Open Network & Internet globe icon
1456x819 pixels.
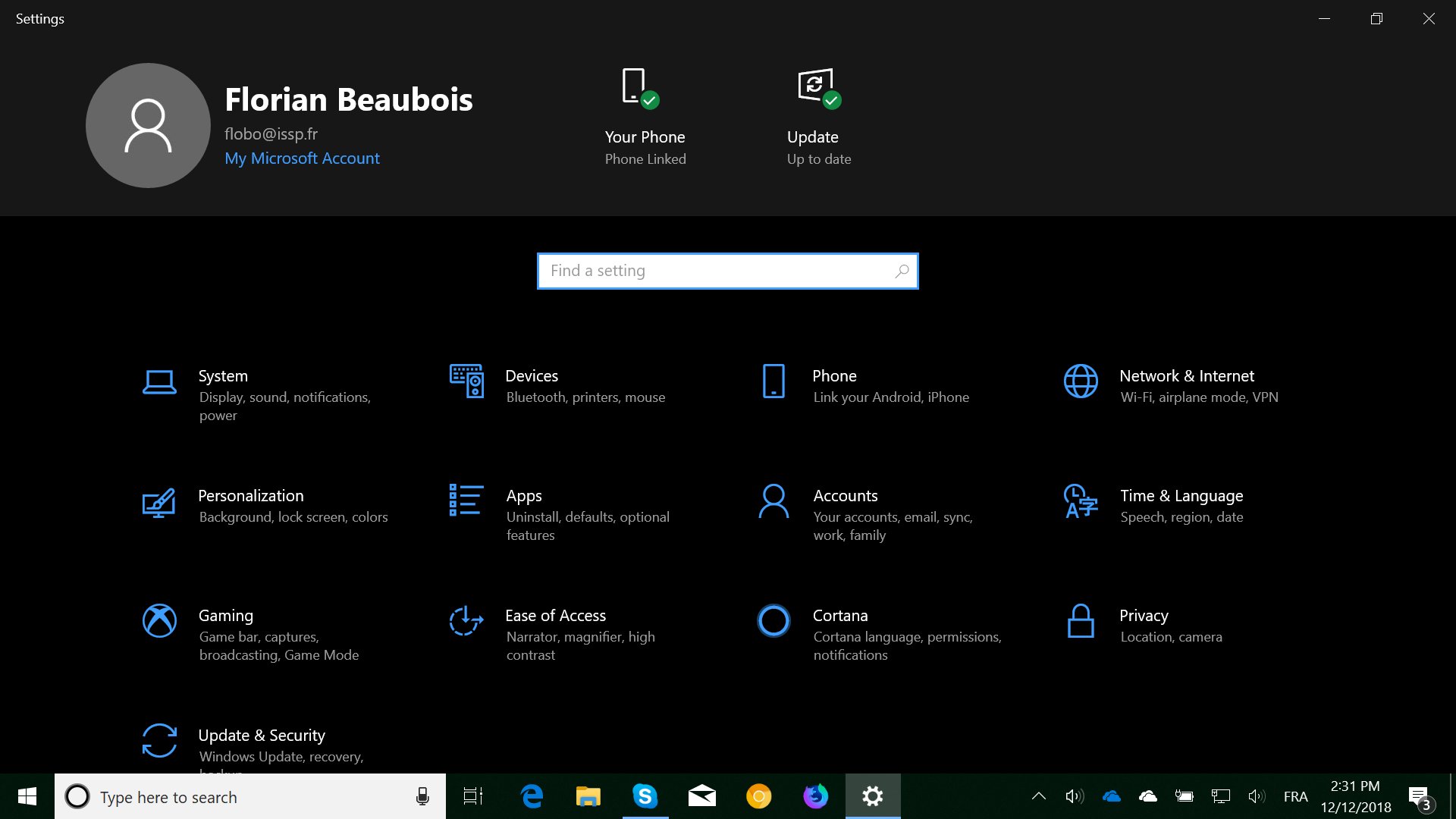click(1081, 381)
